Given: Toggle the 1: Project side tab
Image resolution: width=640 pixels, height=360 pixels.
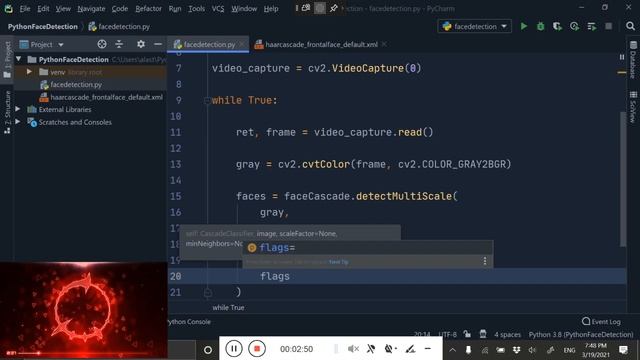Looking at the screenshot, I should (7, 59).
